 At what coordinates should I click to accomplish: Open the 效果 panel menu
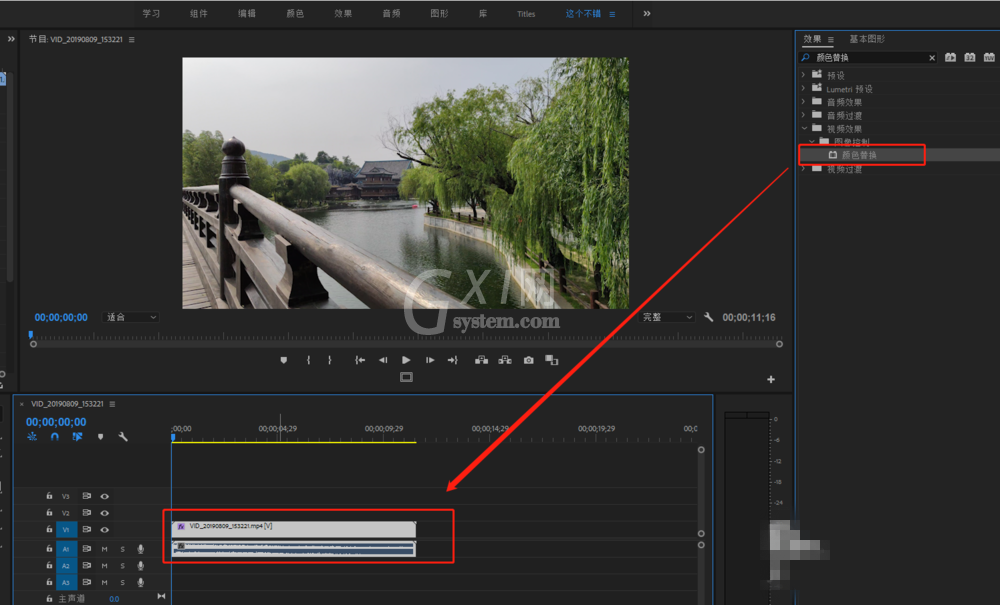pyautogui.click(x=830, y=40)
